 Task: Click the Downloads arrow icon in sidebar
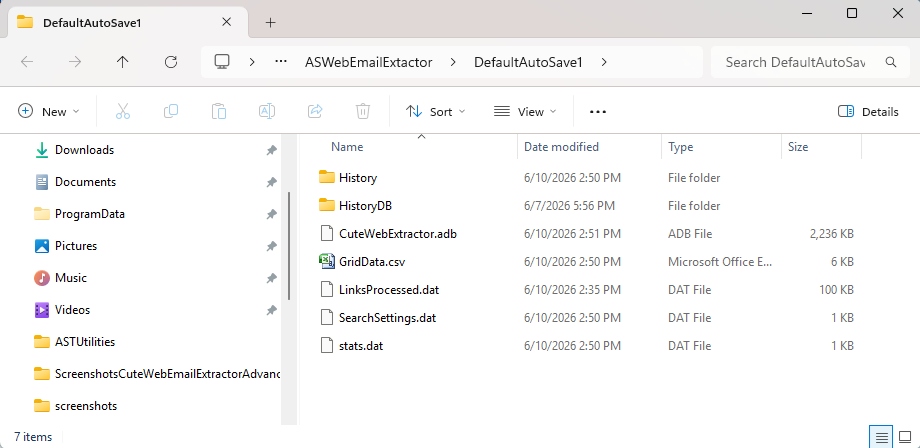42,150
